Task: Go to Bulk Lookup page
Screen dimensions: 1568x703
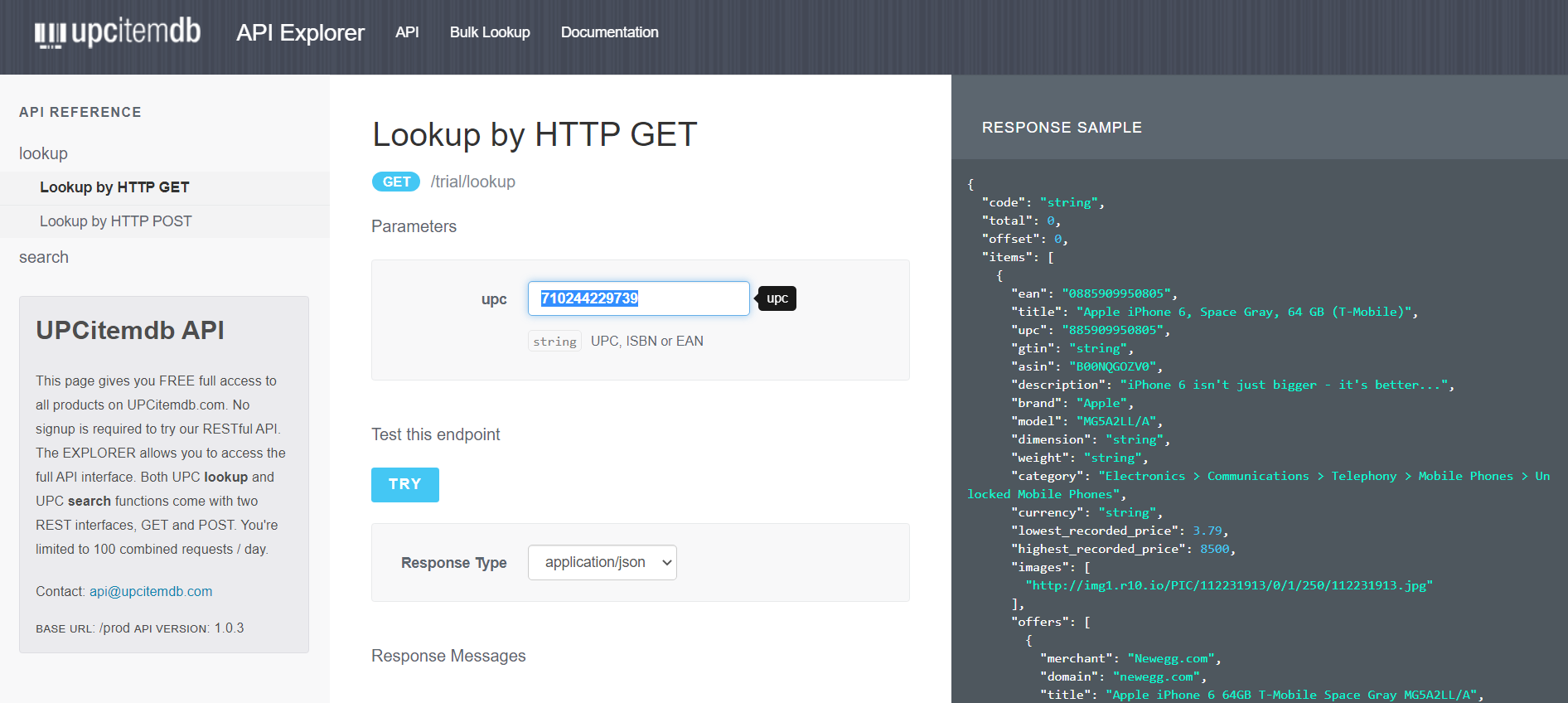Action: click(490, 32)
